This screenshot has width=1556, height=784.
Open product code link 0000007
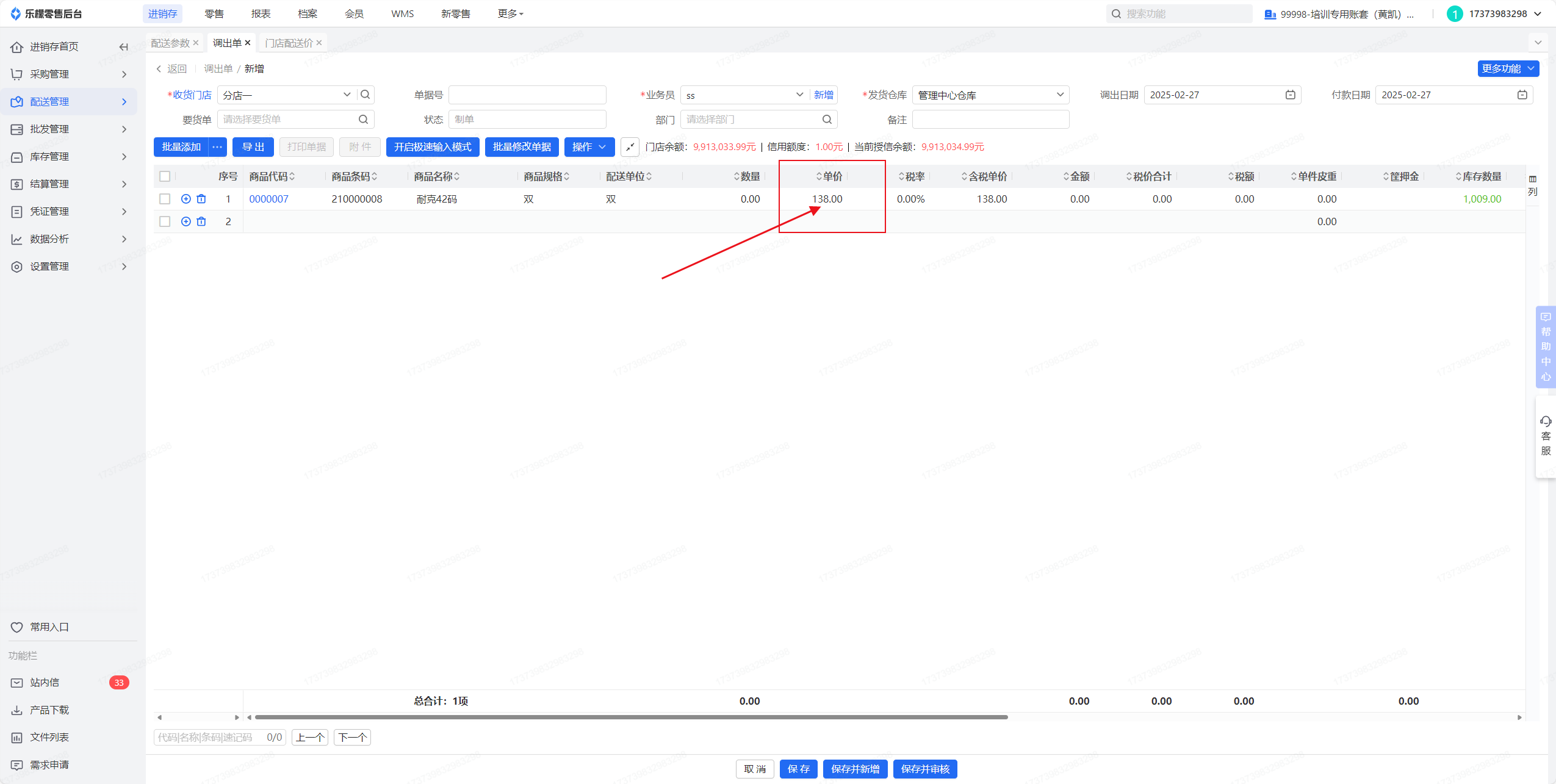[x=268, y=199]
